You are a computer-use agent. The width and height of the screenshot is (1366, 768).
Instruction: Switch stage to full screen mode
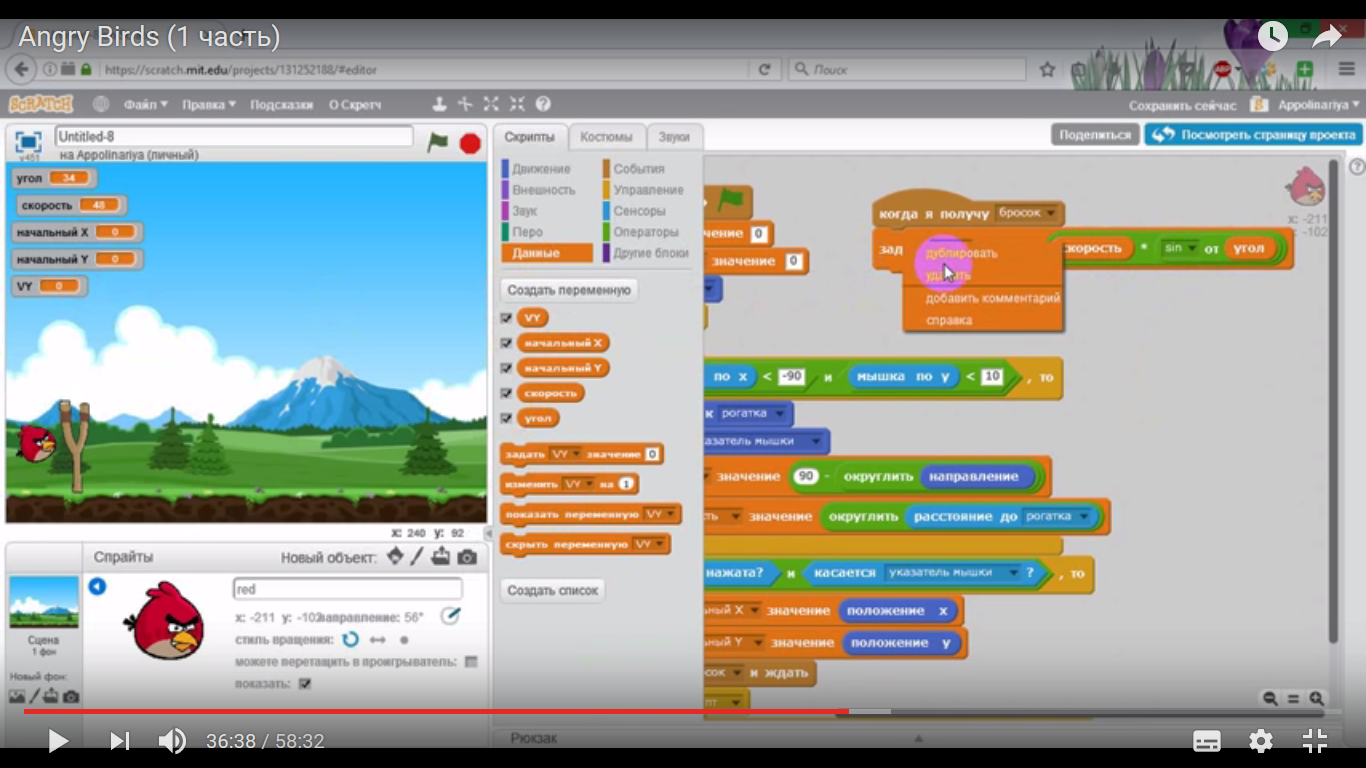tap(28, 141)
